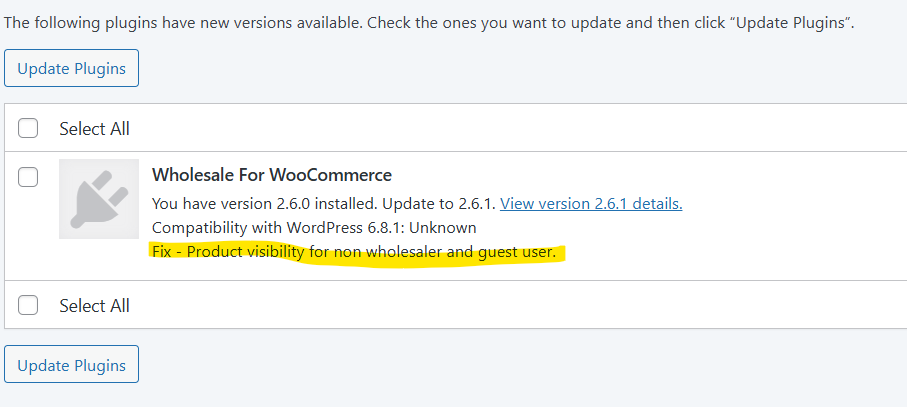Open the View version 2.6.1 details link

coord(591,204)
